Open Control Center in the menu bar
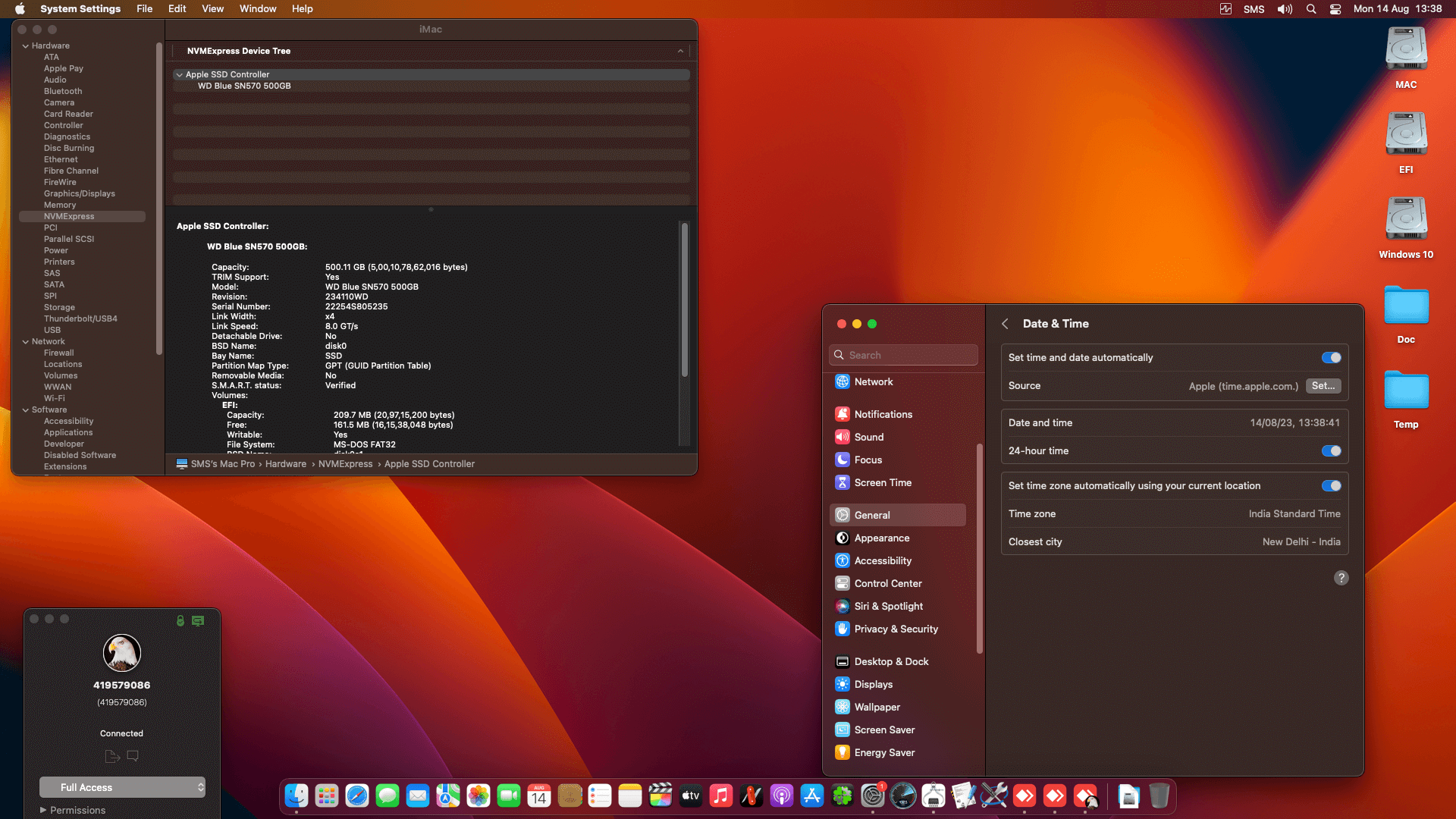This screenshot has width=1456, height=819. click(1335, 9)
